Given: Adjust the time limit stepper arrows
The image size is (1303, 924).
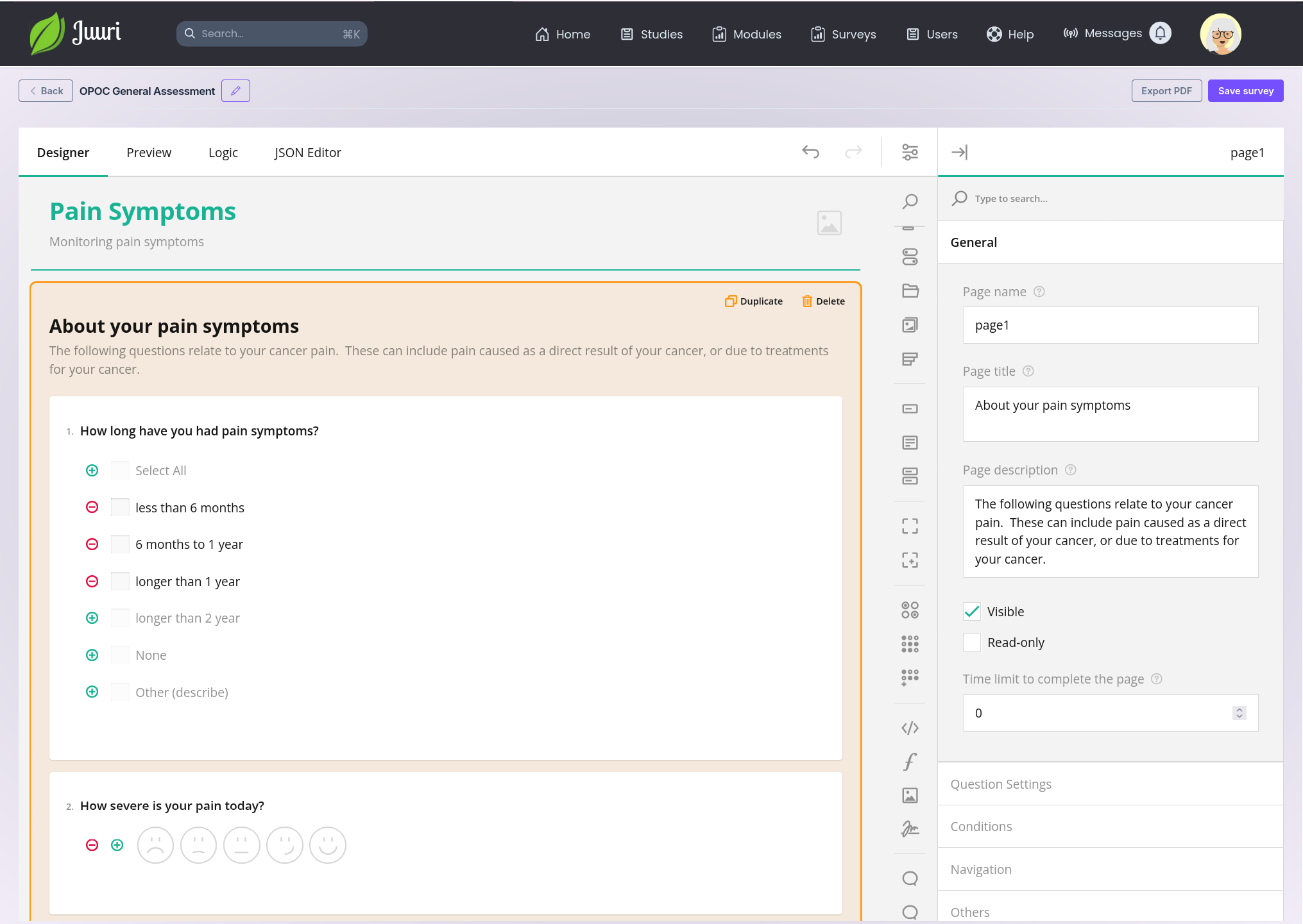Looking at the screenshot, I should pyautogui.click(x=1239, y=713).
